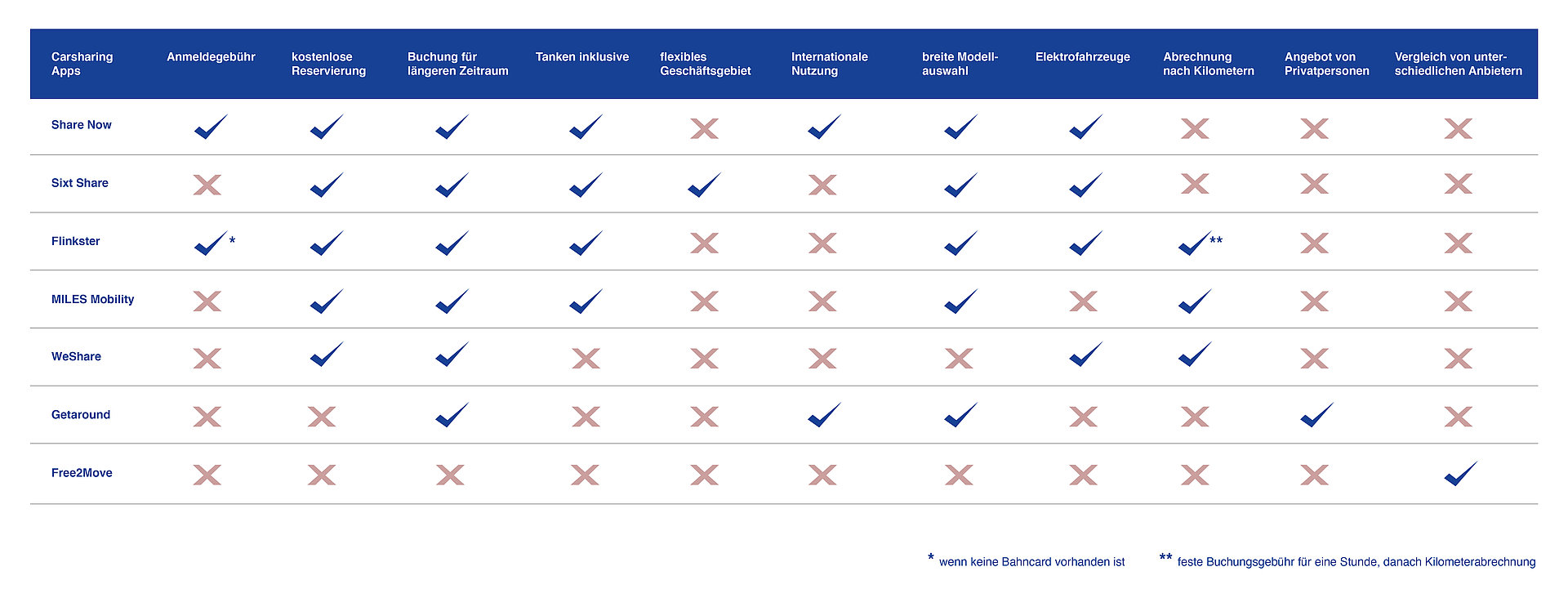Click the Flinkster row label
Screen dimensions: 1568x598
coord(75,241)
